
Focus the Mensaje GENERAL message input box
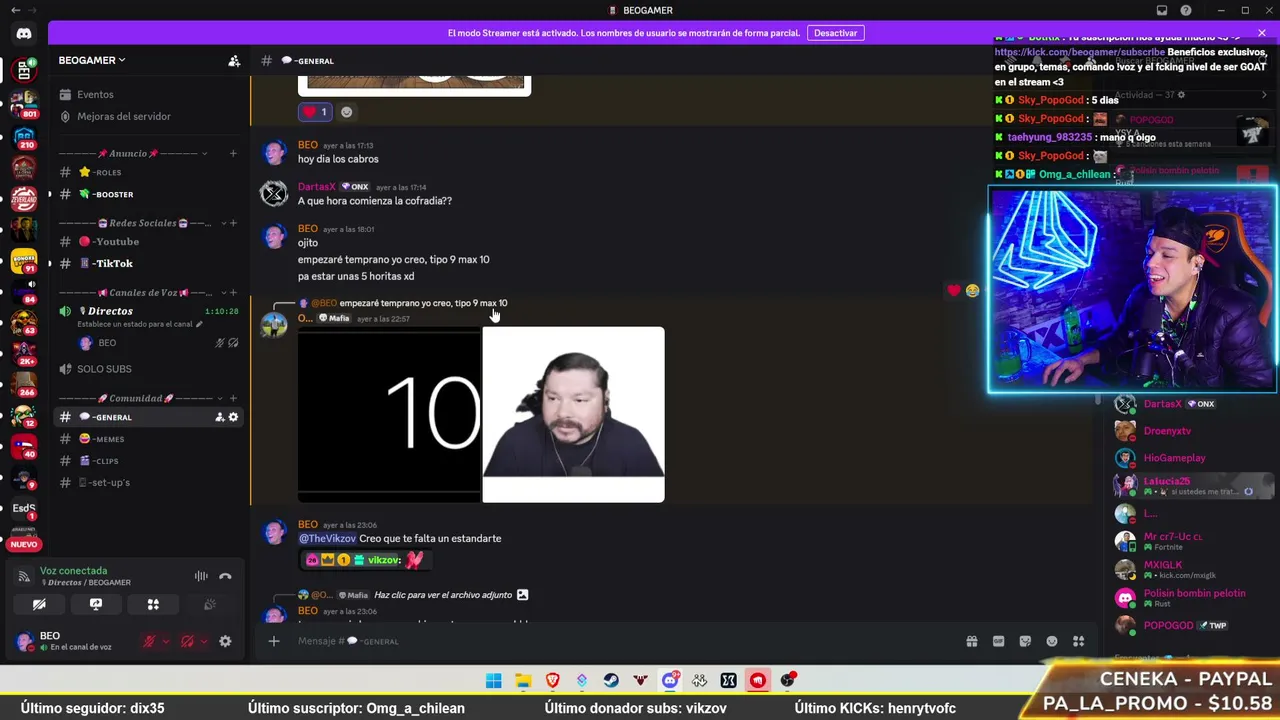[620, 641]
